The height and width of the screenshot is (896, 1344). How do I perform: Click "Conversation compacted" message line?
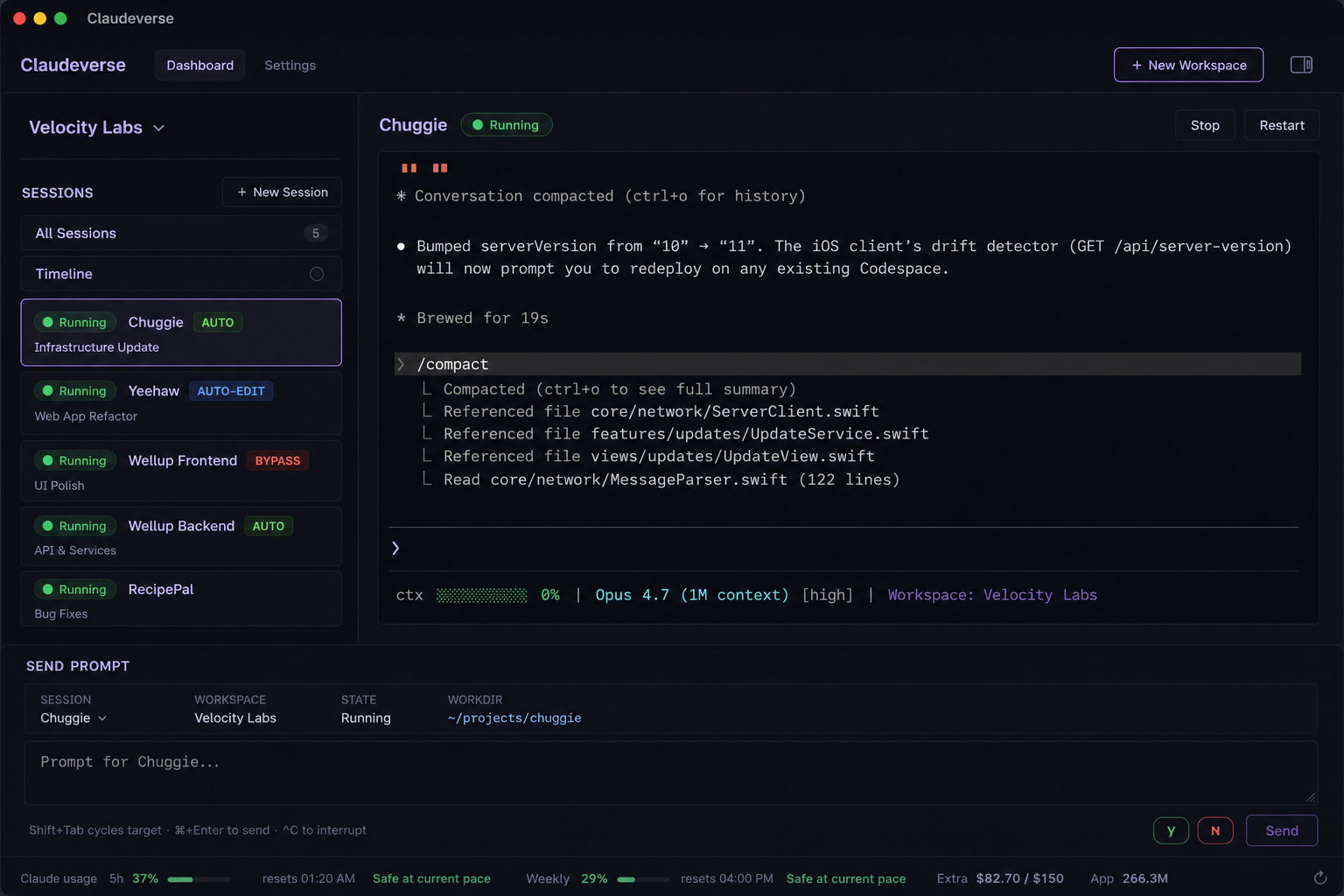(600, 196)
